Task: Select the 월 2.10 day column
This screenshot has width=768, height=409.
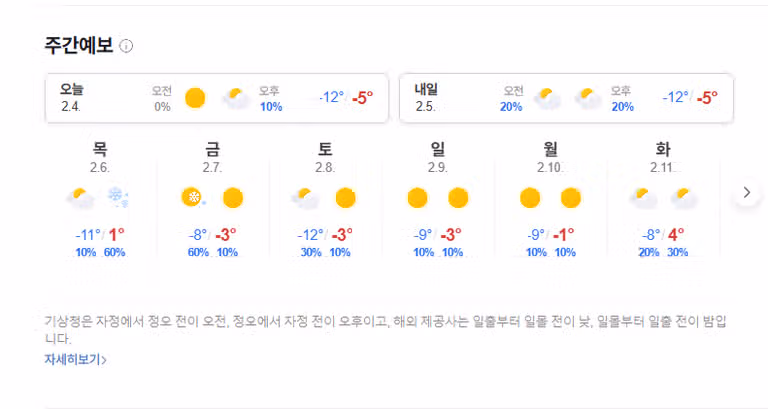Action: coord(551,199)
